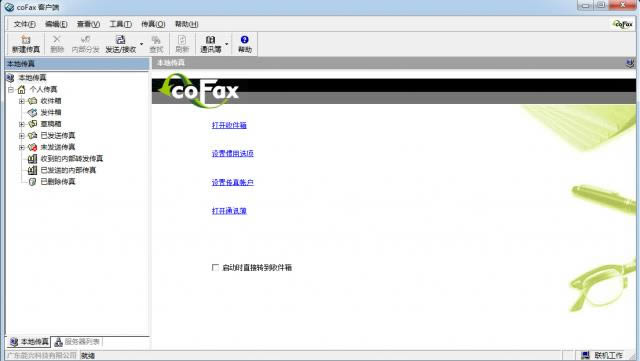
Task: Select 未发送传真 label in the tree
Action: pyautogui.click(x=58, y=147)
